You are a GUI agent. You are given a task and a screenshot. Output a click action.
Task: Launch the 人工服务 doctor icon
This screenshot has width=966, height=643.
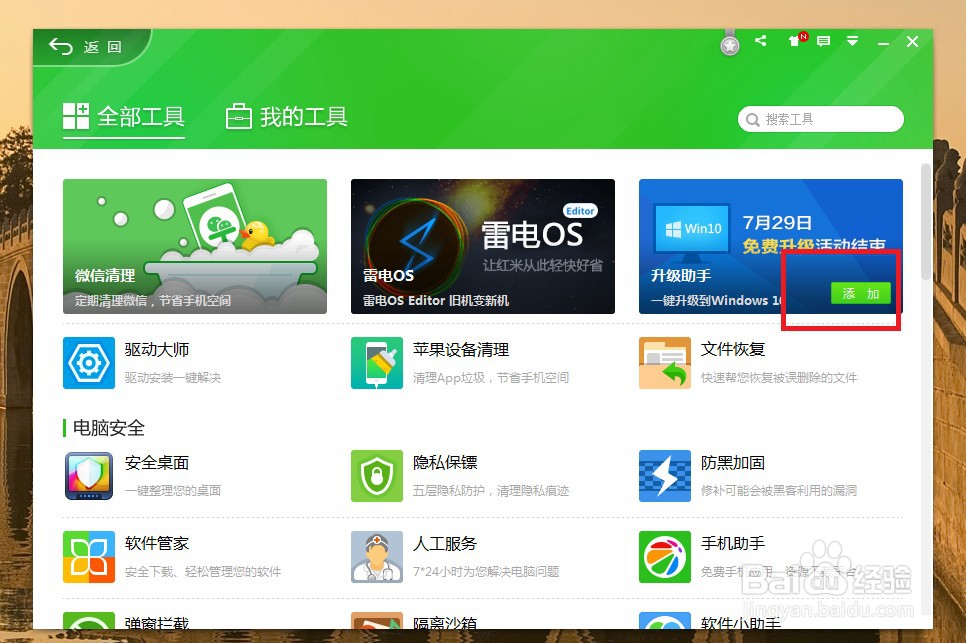pos(377,557)
